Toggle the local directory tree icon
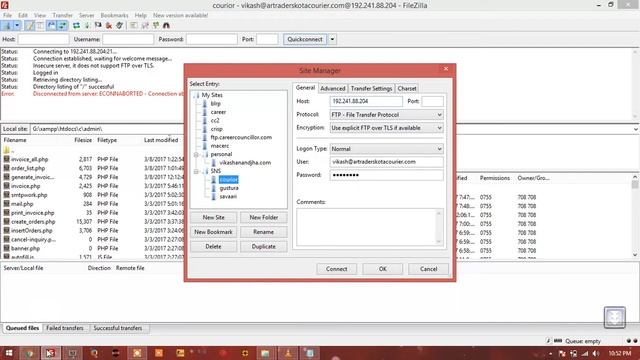Screen dimensions: 640x360 [x=40, y=26]
